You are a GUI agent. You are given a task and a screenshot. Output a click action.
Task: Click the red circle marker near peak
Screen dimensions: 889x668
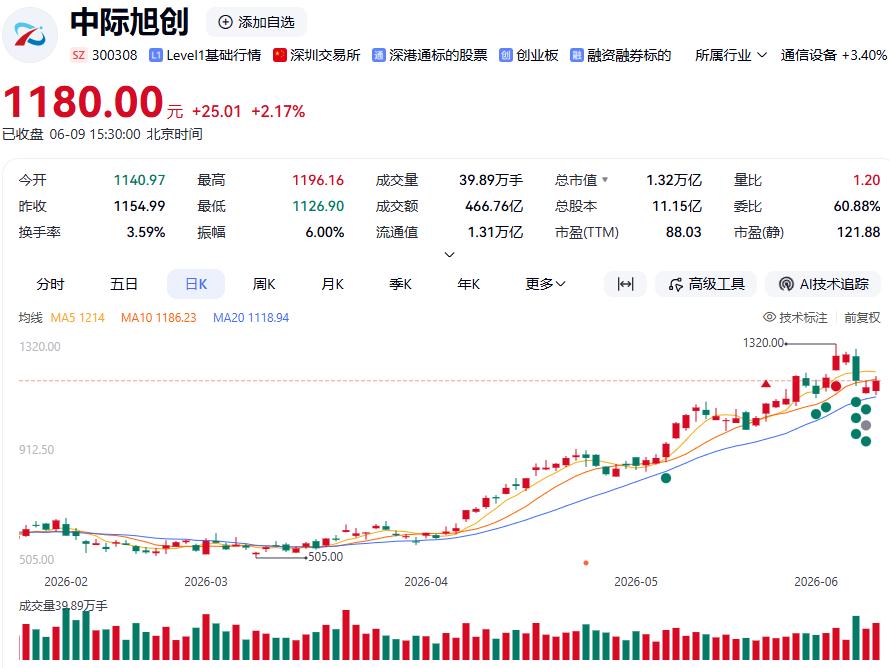836,386
